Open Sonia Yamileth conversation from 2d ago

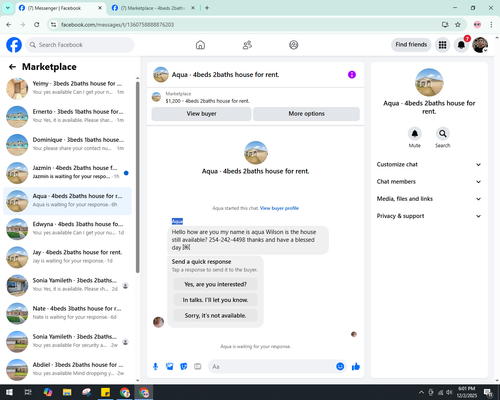point(67,285)
